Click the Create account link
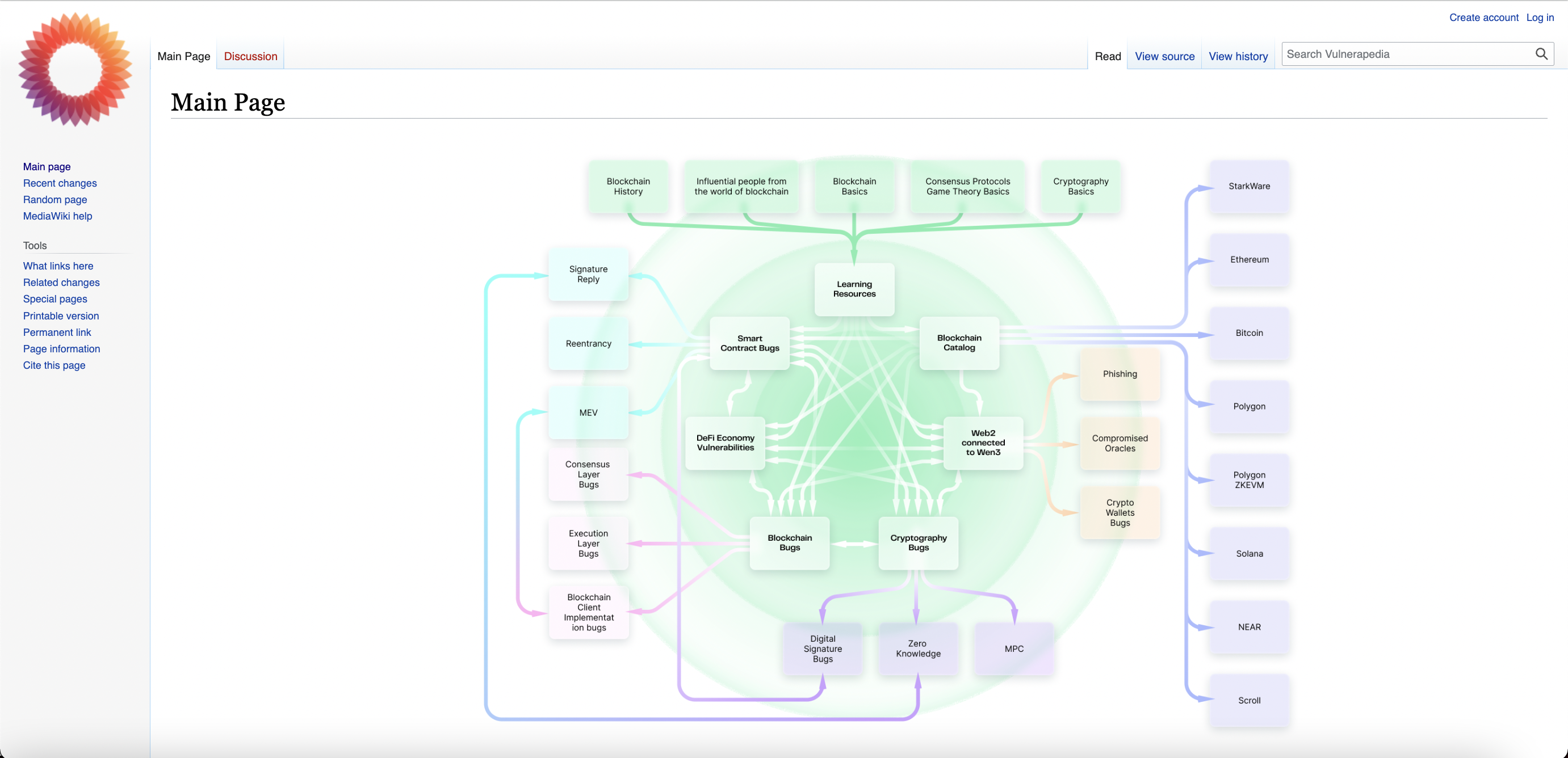The image size is (1568, 758). [1483, 18]
